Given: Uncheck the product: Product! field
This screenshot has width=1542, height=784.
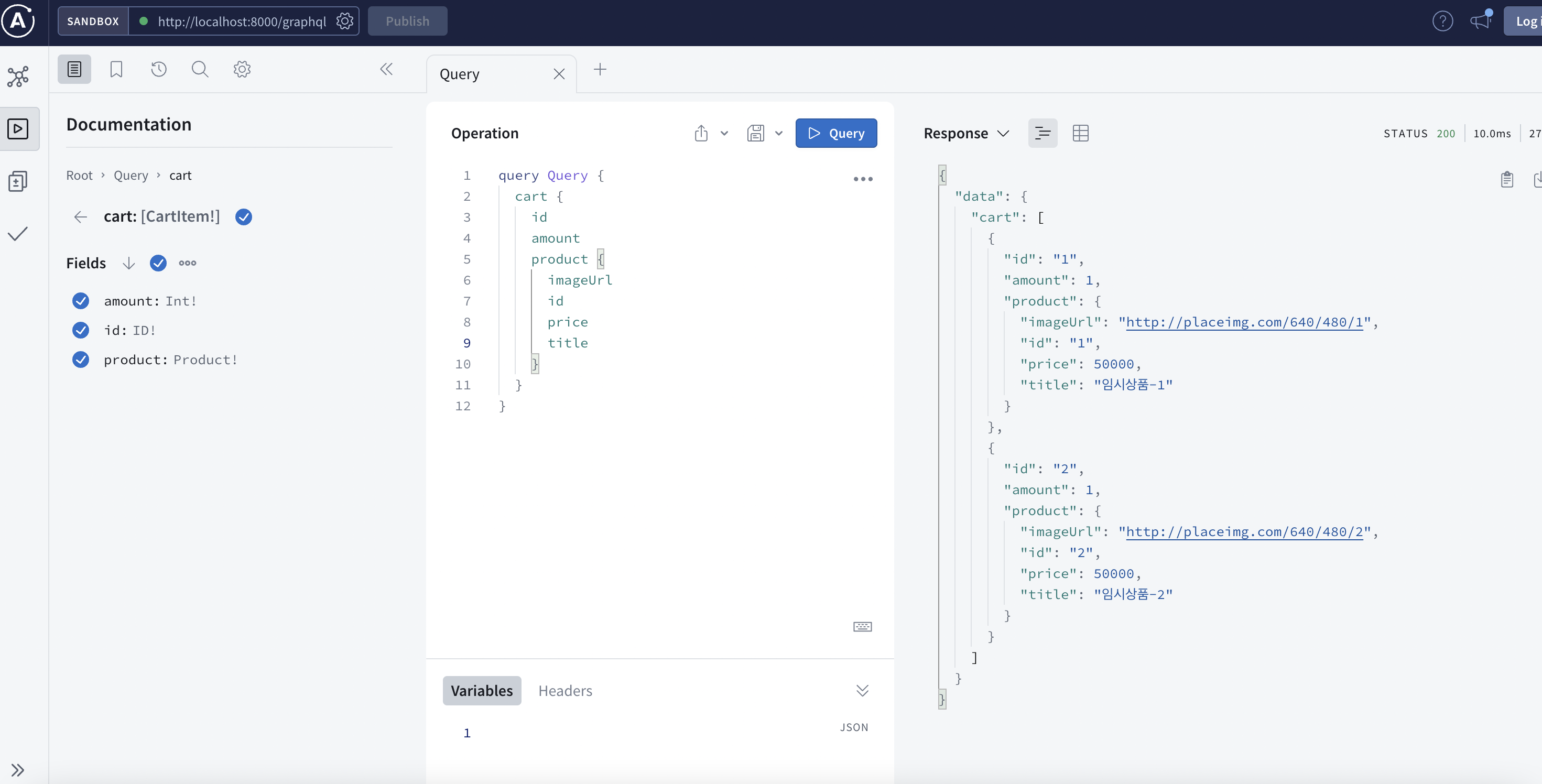Looking at the screenshot, I should 81,360.
